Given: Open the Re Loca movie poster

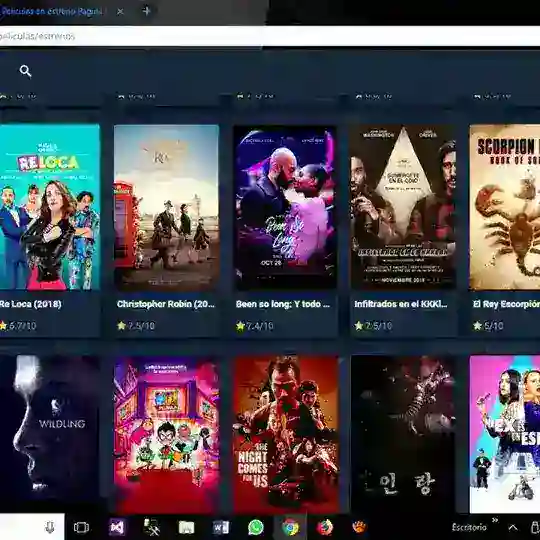Looking at the screenshot, I should [50, 207].
